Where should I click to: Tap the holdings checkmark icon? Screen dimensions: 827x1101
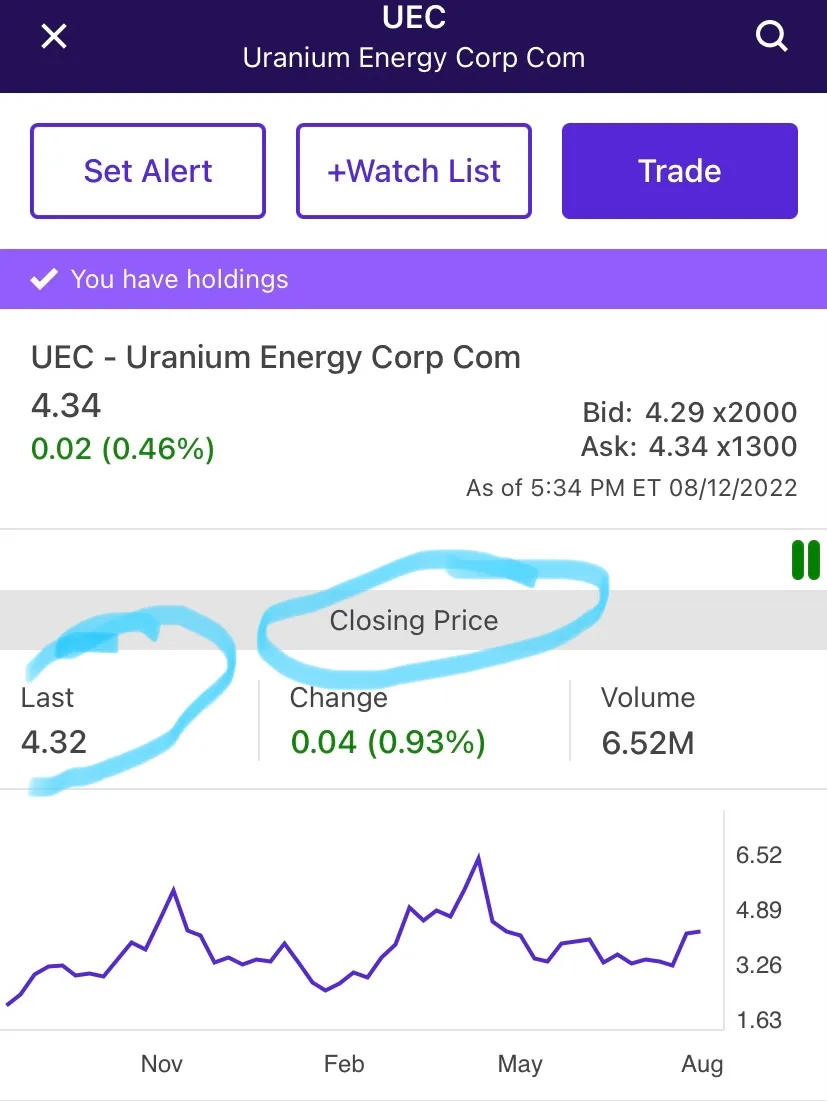coord(44,279)
